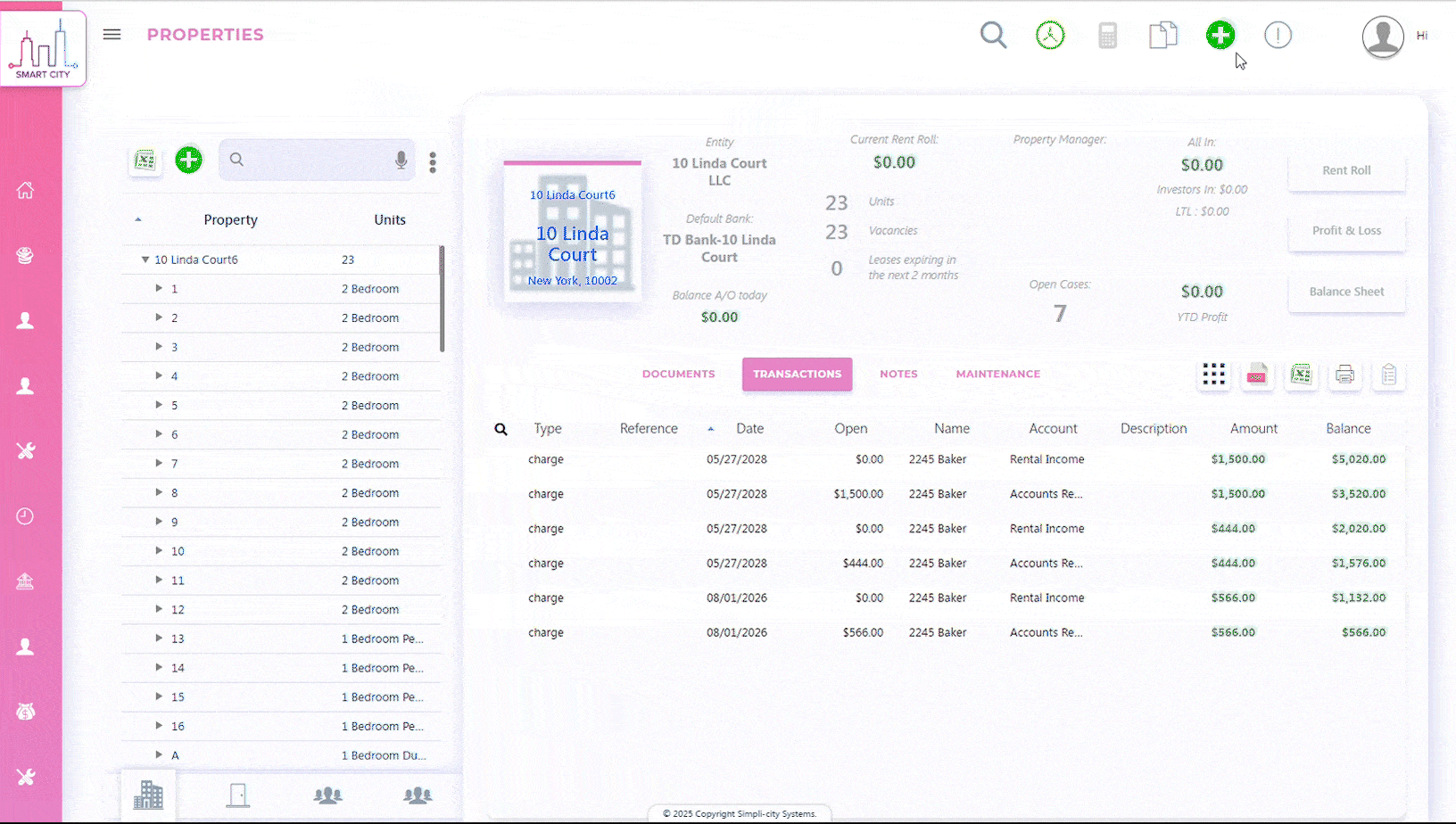Add a new property with green plus

tap(188, 161)
